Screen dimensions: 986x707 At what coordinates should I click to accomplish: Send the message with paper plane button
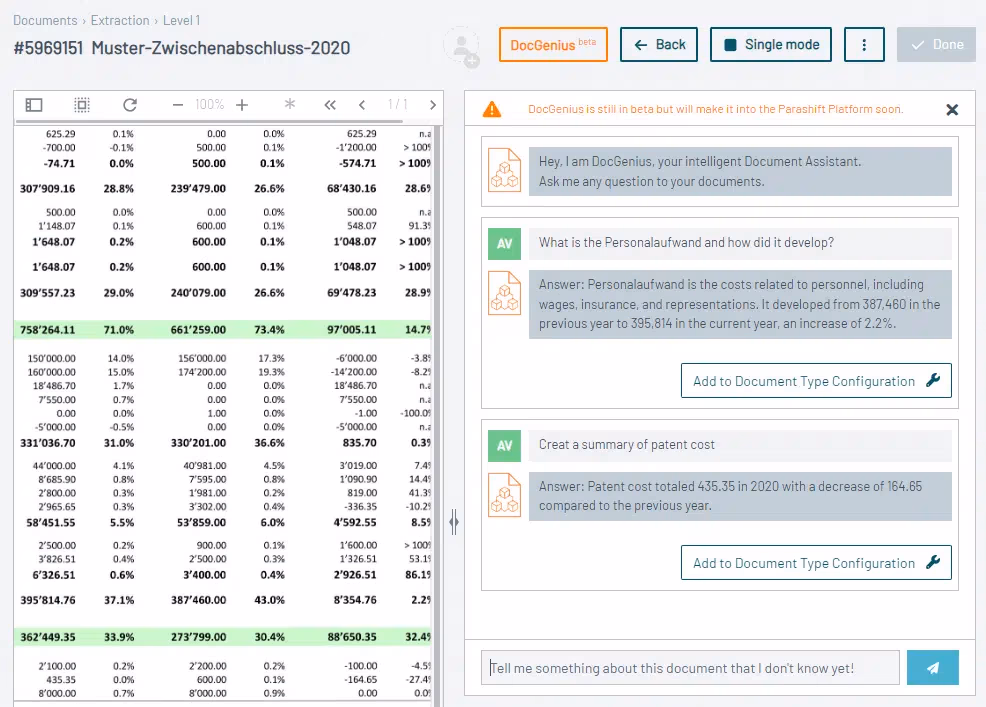pos(932,668)
